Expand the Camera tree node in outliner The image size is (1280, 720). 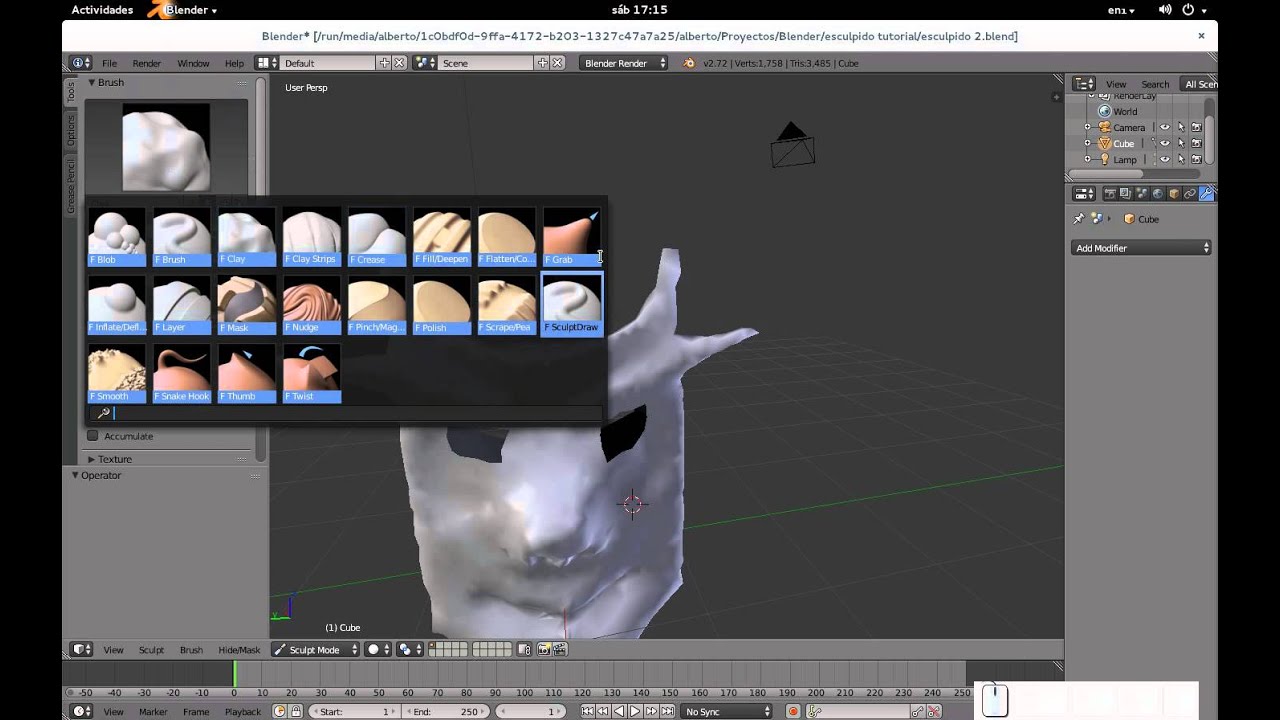1087,128
